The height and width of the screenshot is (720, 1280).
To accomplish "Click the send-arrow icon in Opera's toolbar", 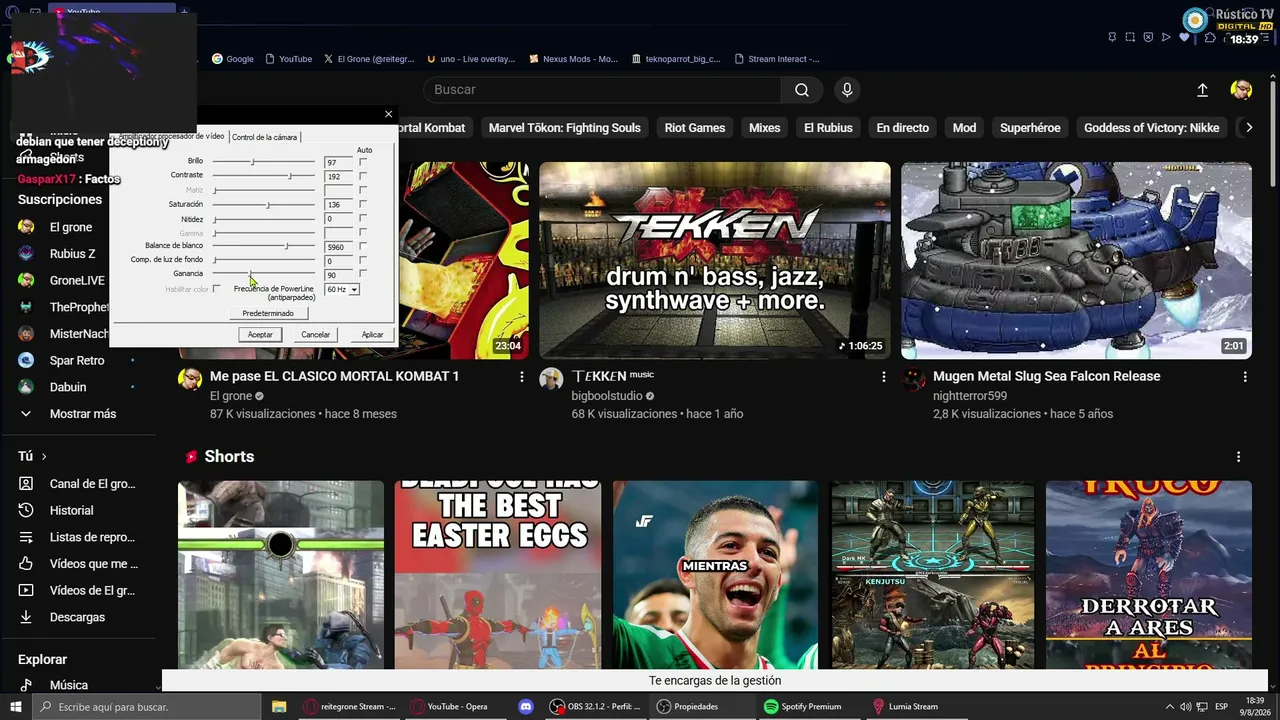I will [1166, 37].
